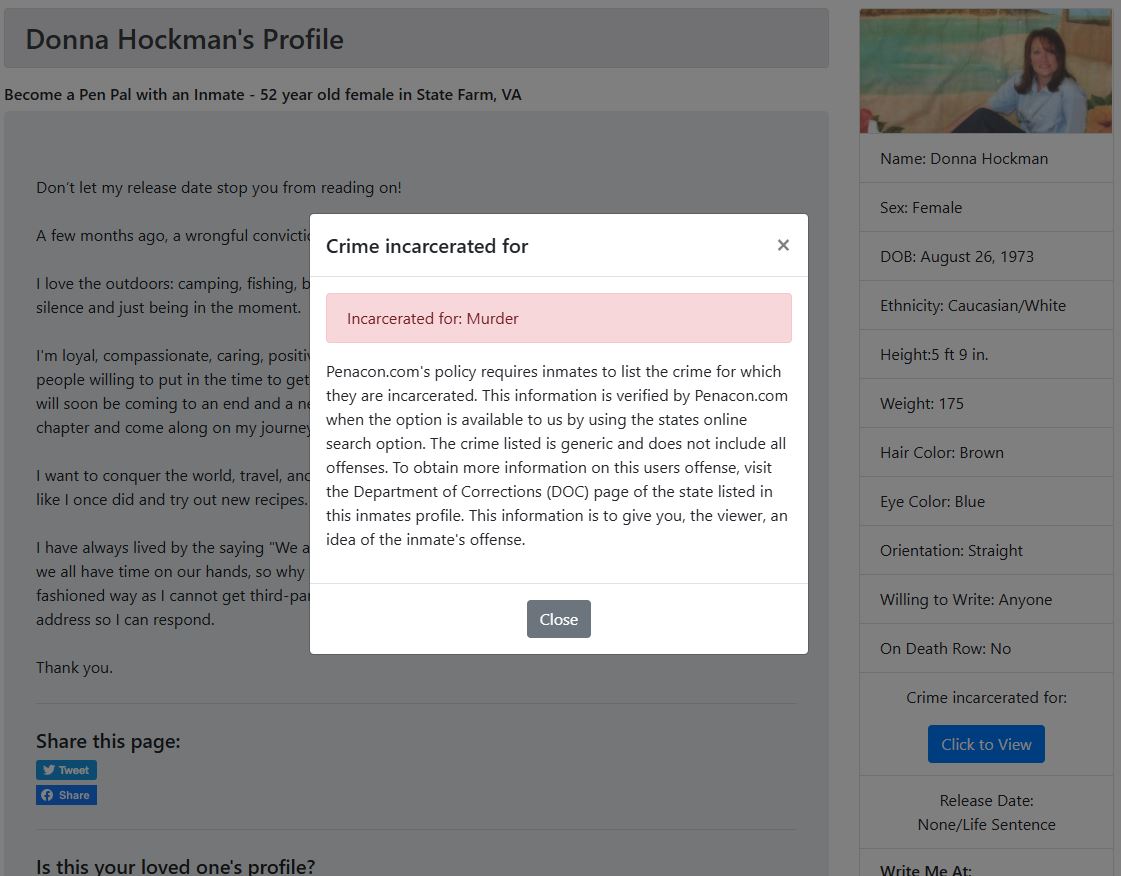Select the pink 'Incarcerated for: Murder' alert
The height and width of the screenshot is (876, 1121).
point(558,318)
